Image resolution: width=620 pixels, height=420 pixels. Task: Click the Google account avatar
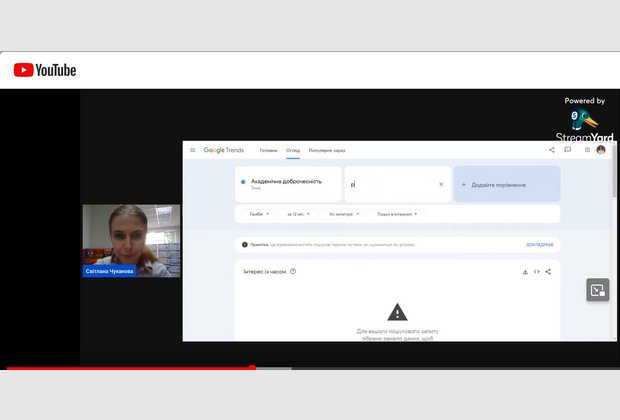point(601,150)
